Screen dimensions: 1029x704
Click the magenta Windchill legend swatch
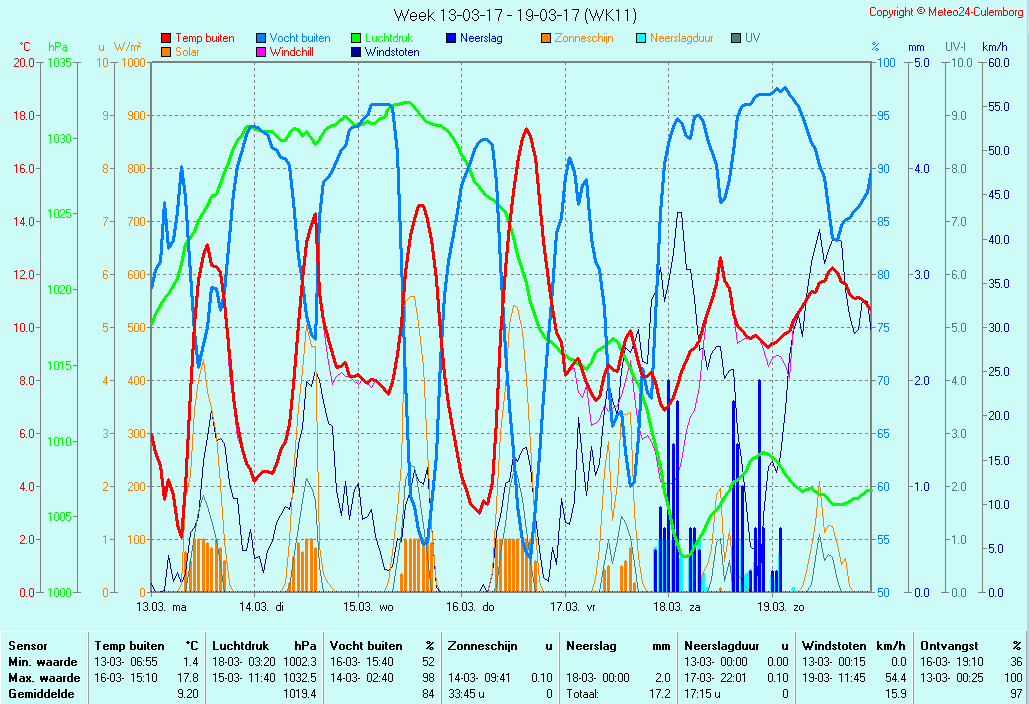click(260, 52)
